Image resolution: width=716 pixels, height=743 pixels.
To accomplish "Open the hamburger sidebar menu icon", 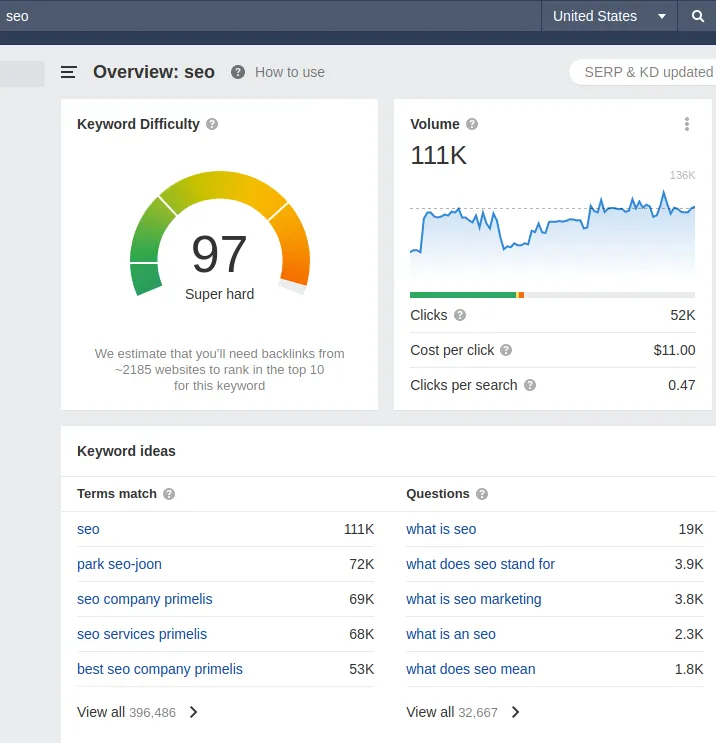I will click(69, 72).
